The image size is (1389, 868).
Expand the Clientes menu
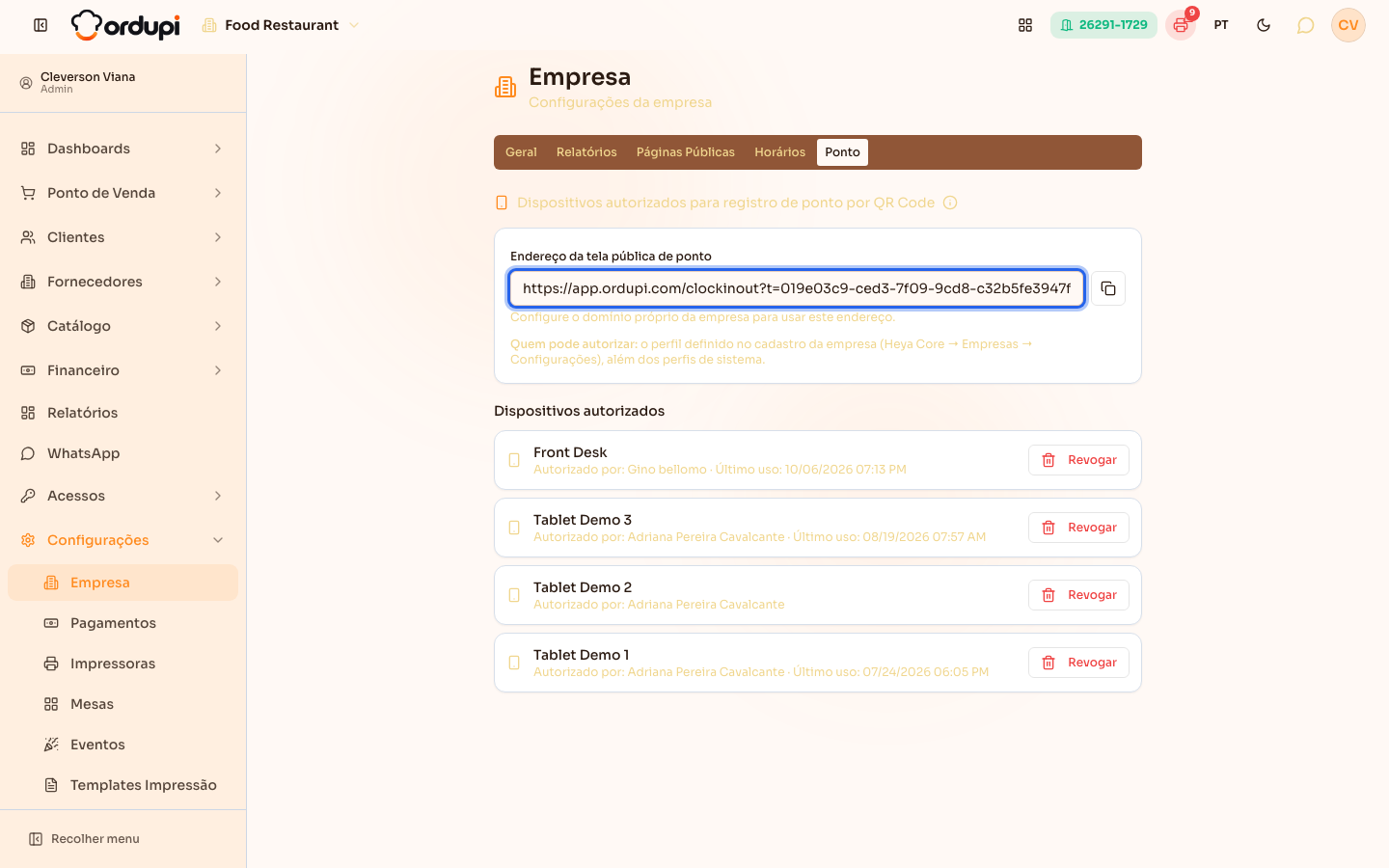point(123,237)
